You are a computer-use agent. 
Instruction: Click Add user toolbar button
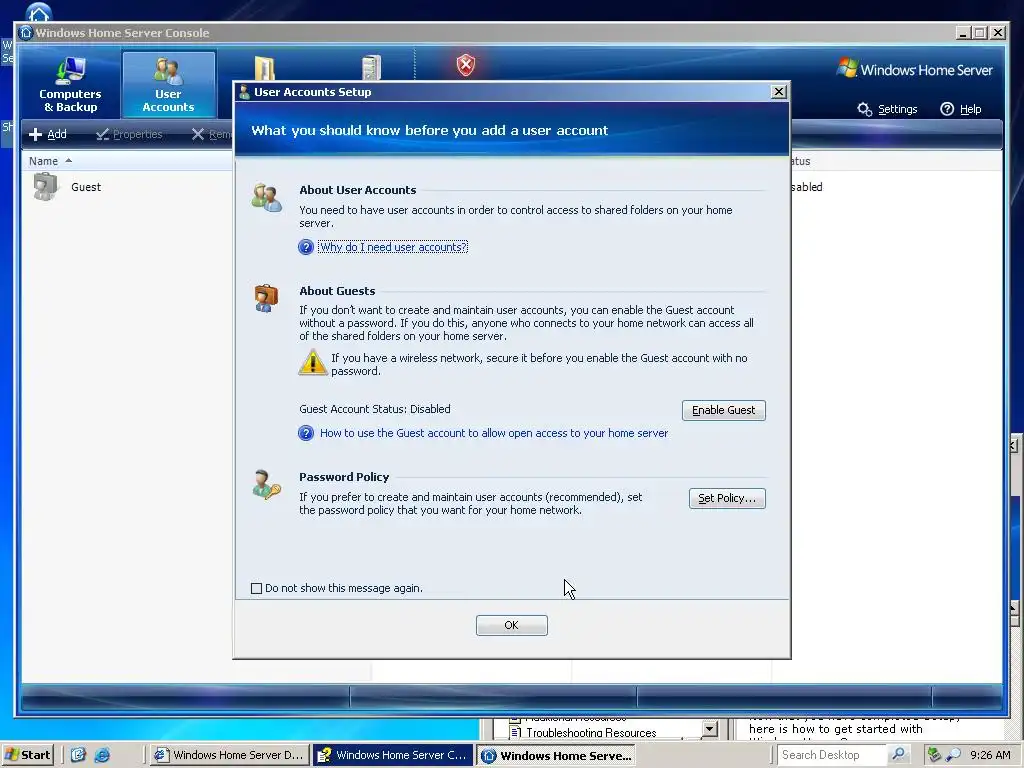[48, 134]
